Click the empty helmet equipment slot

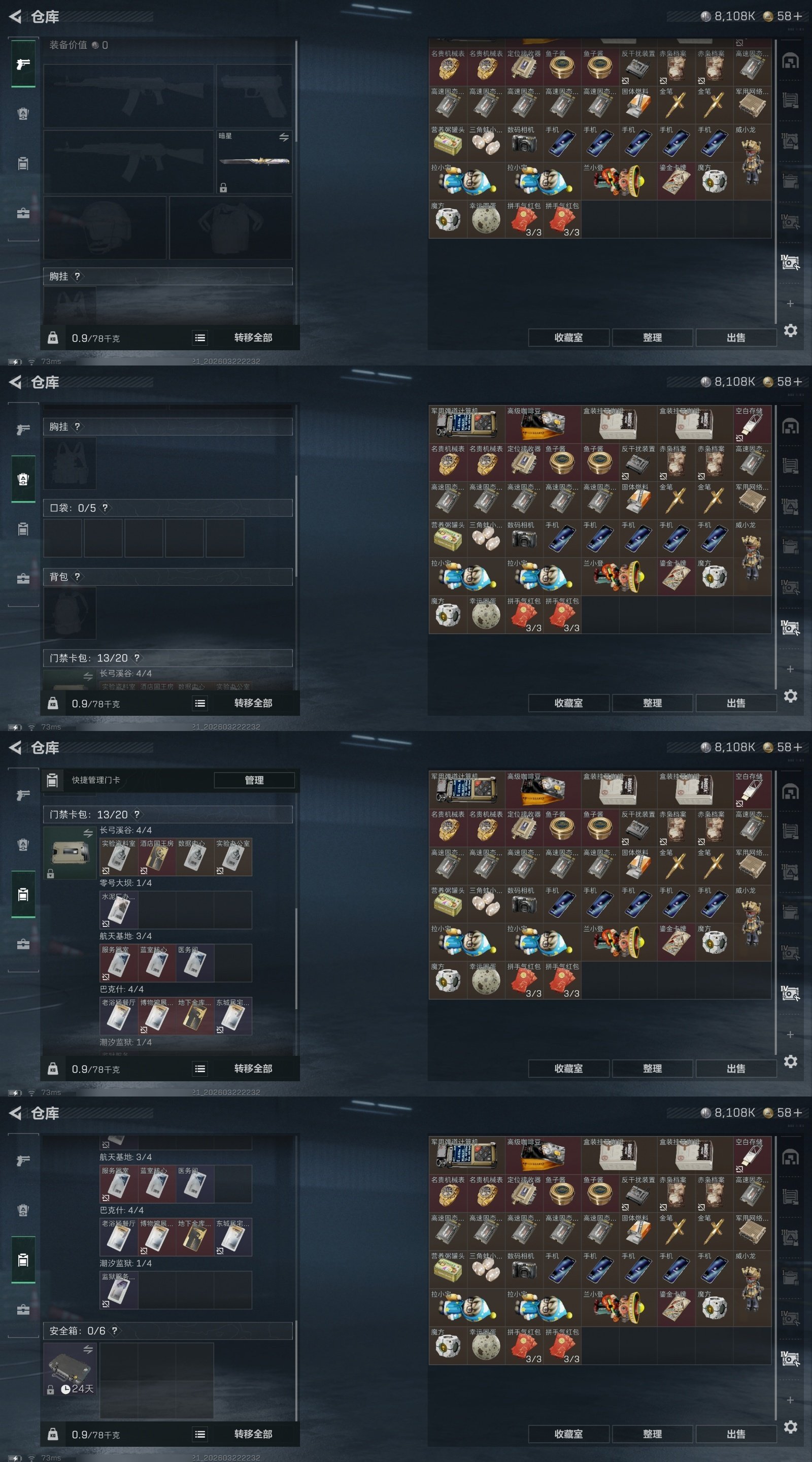[105, 227]
